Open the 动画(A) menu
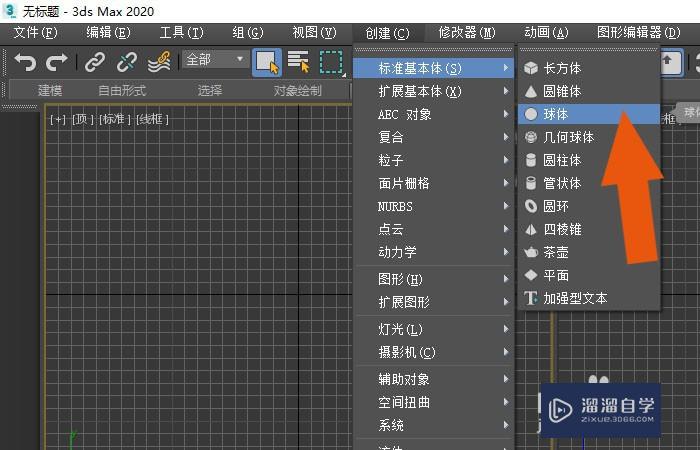 (x=546, y=33)
